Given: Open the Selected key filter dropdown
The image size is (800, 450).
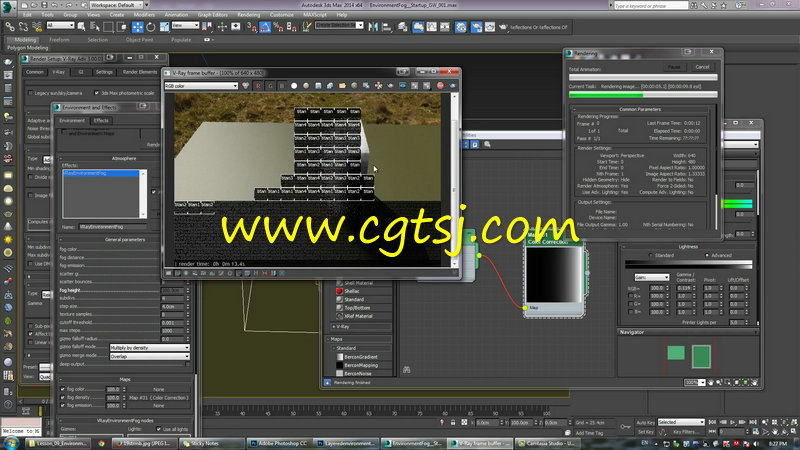Looking at the screenshot, I should [x=681, y=422].
